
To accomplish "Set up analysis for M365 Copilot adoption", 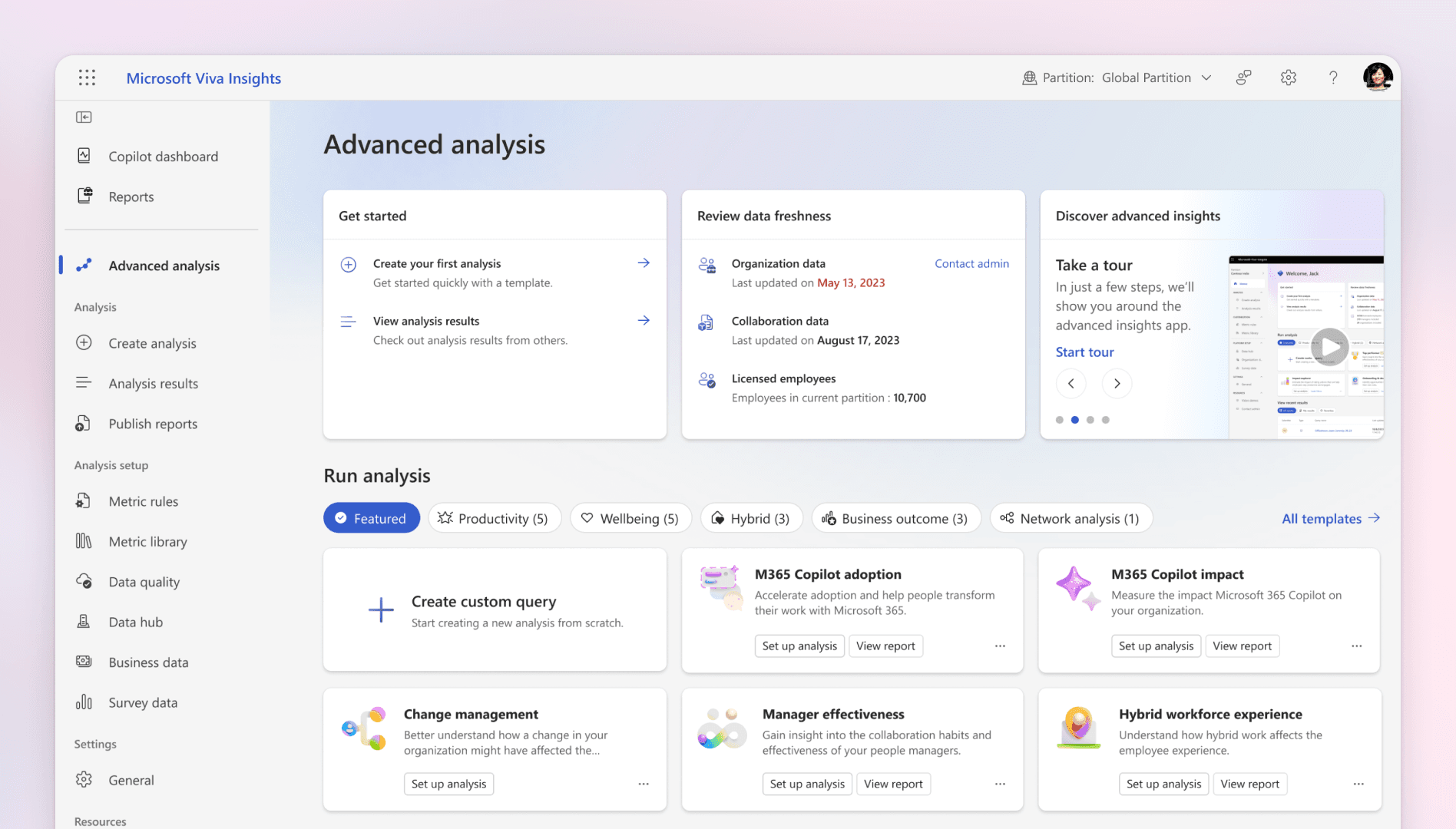I will pos(799,646).
